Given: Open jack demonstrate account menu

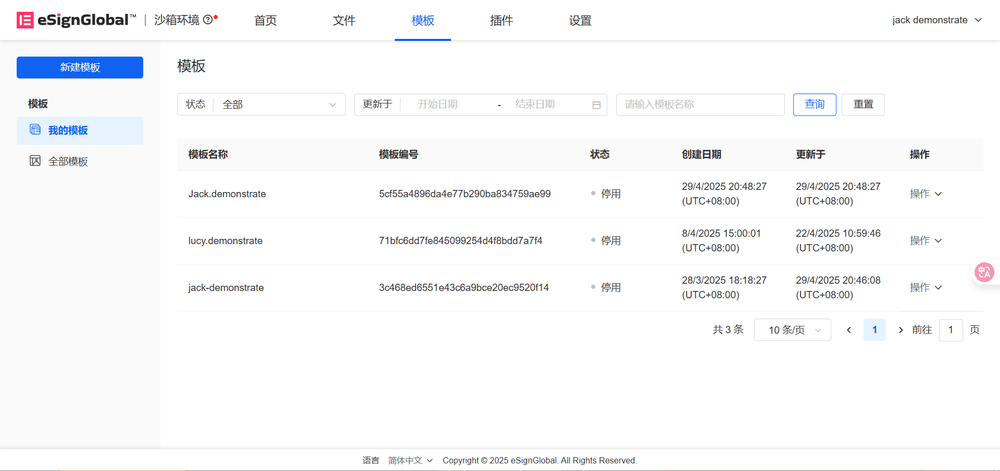Looking at the screenshot, I should 936,20.
